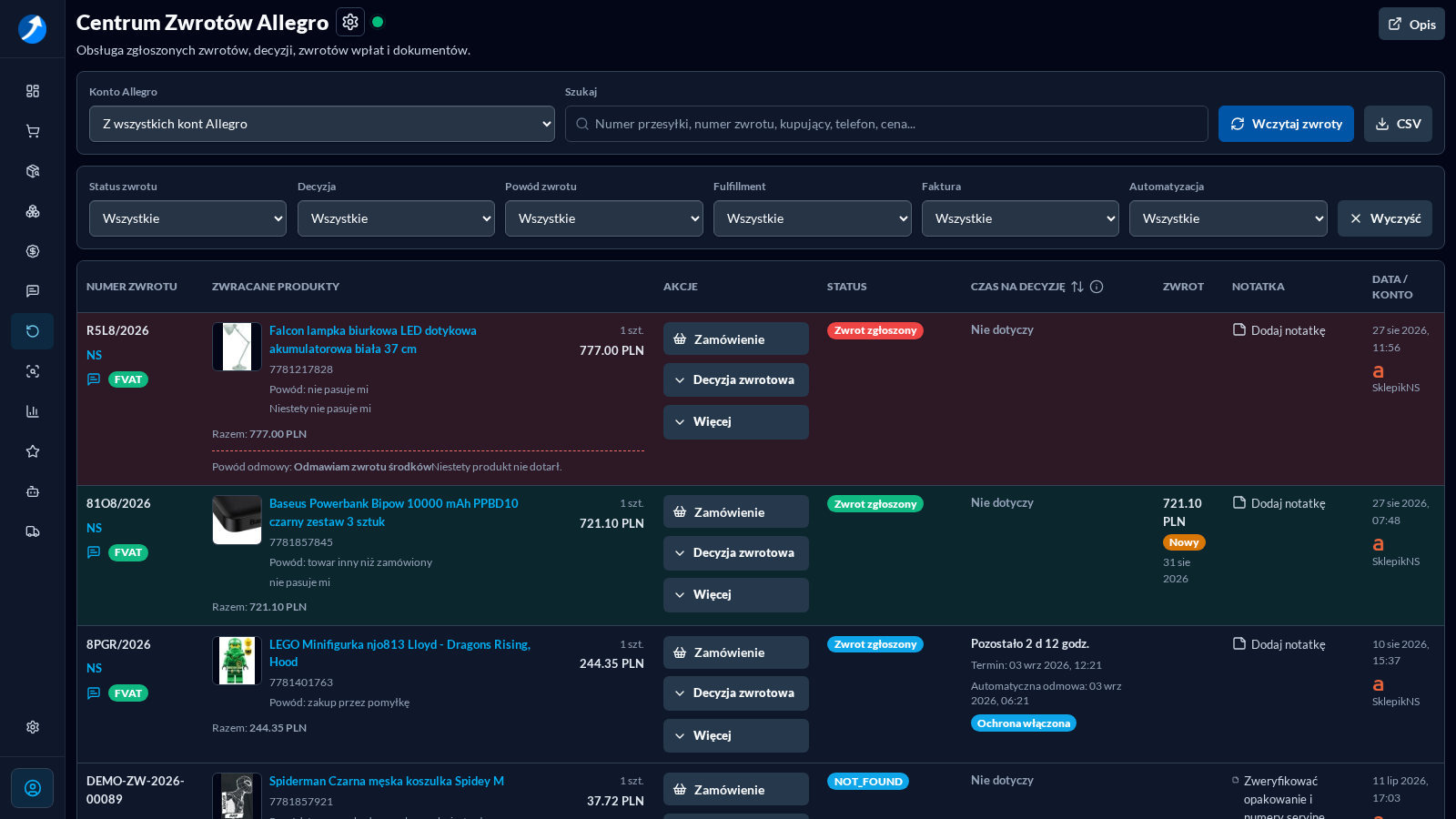Click NS link under return R5L8/2026

click(95, 355)
